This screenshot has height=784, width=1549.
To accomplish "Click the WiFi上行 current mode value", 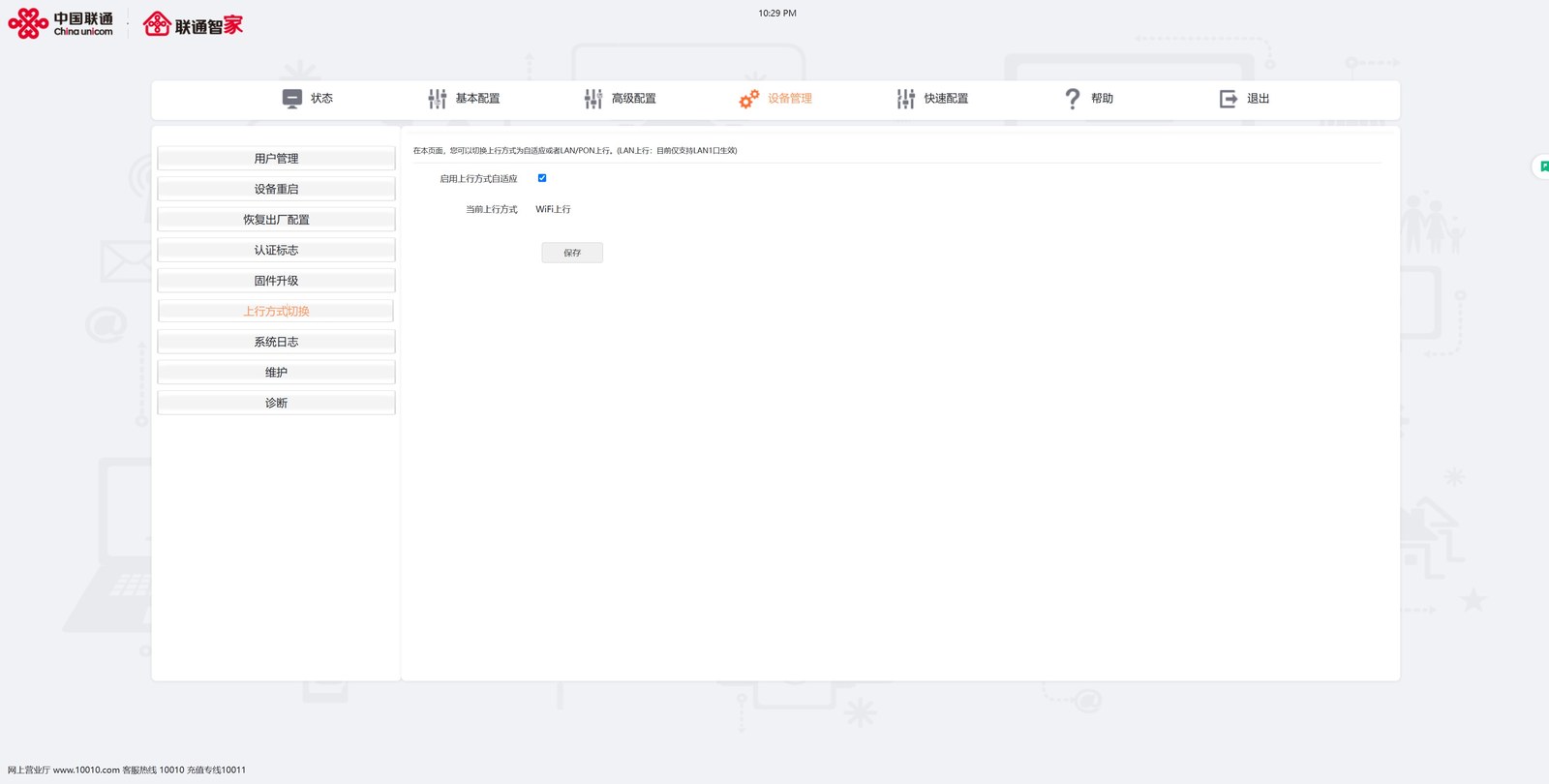I will tap(553, 209).
